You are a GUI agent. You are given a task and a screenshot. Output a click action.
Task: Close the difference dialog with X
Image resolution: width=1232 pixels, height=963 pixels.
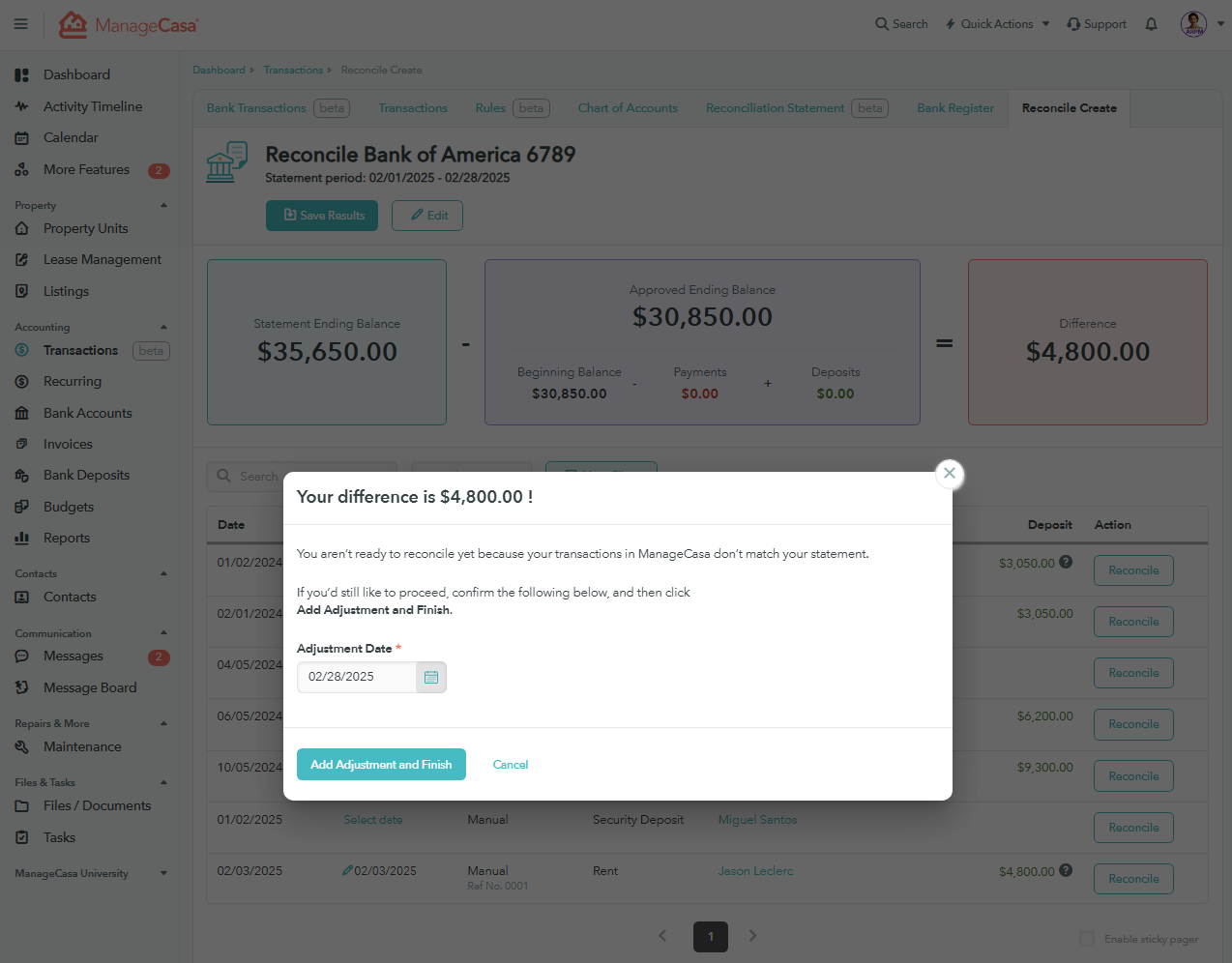pyautogui.click(x=950, y=473)
